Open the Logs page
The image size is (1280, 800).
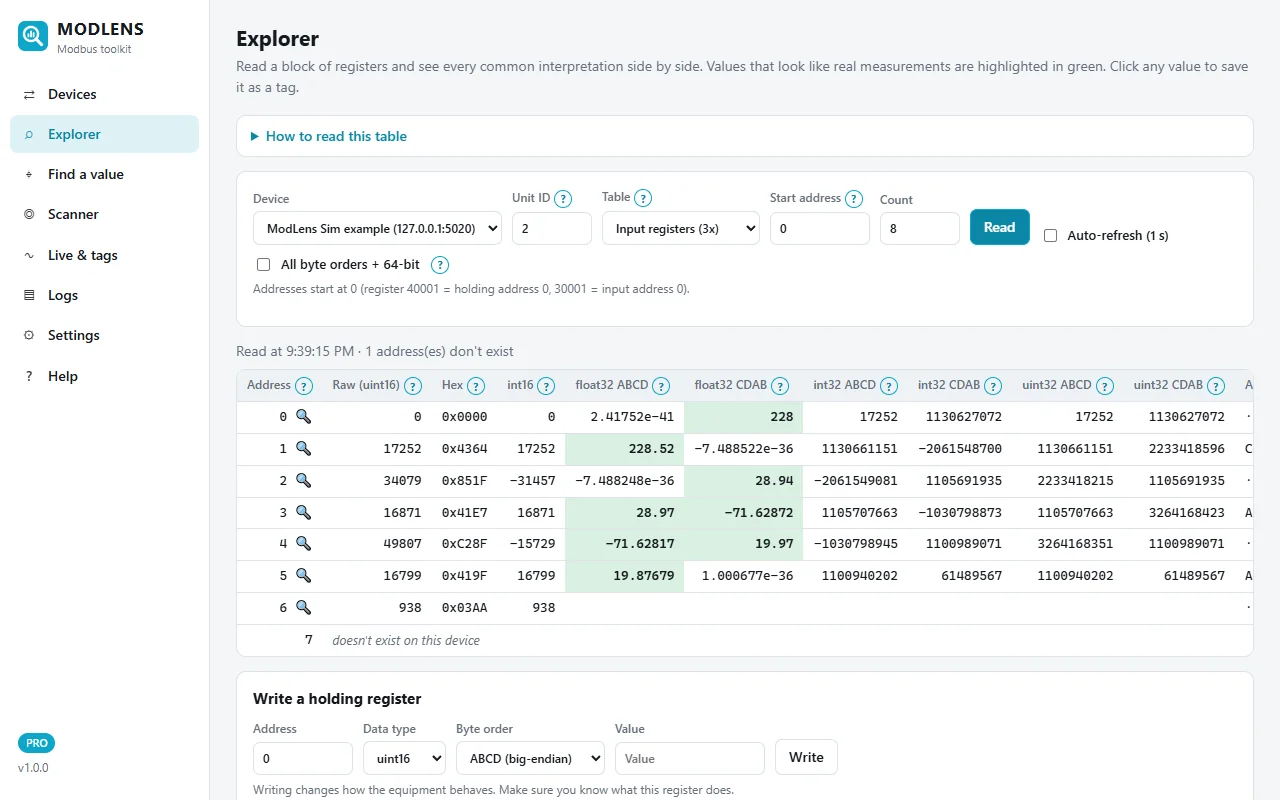point(105,295)
